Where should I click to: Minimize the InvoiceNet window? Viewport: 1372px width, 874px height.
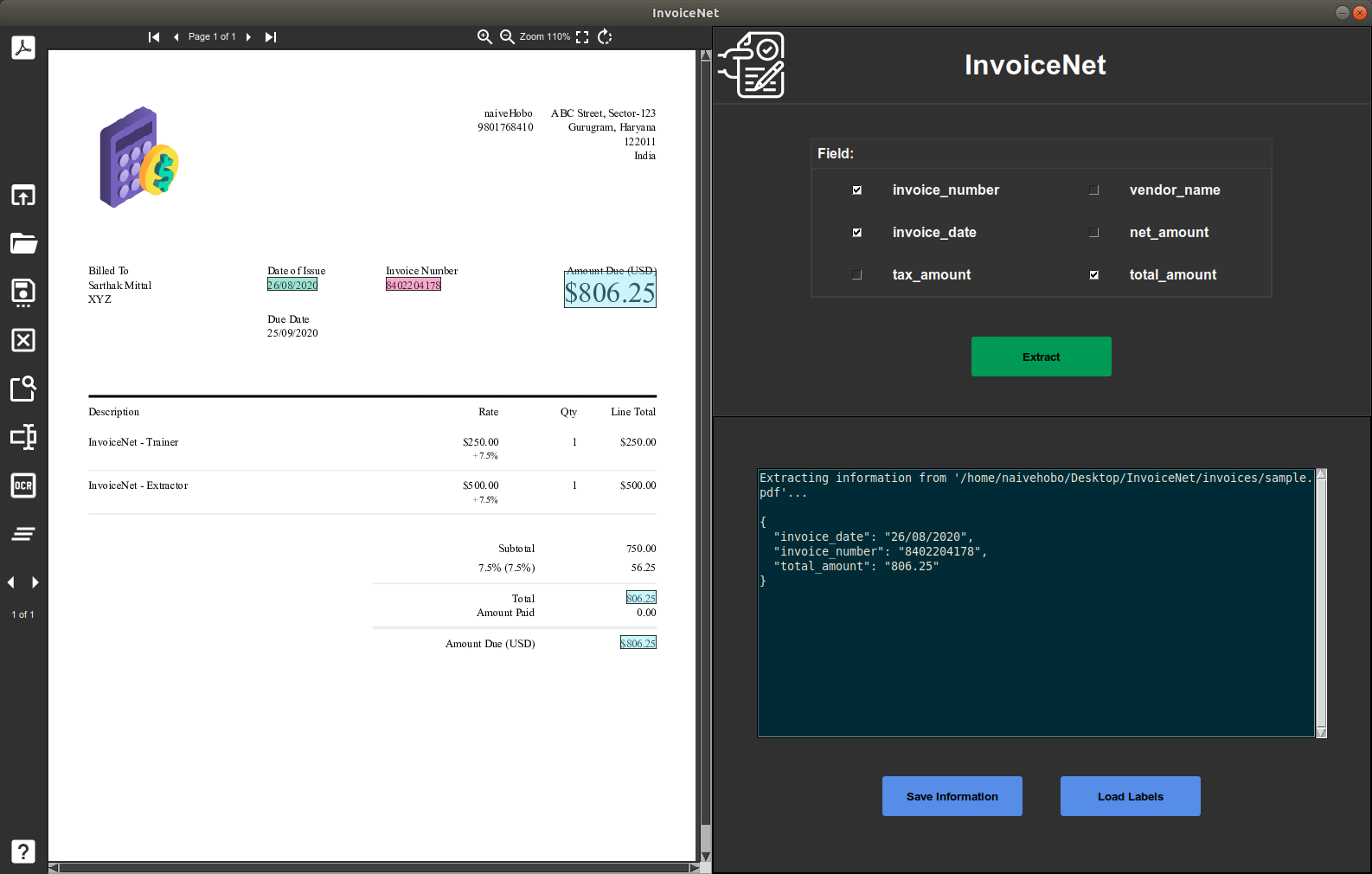click(x=1343, y=12)
